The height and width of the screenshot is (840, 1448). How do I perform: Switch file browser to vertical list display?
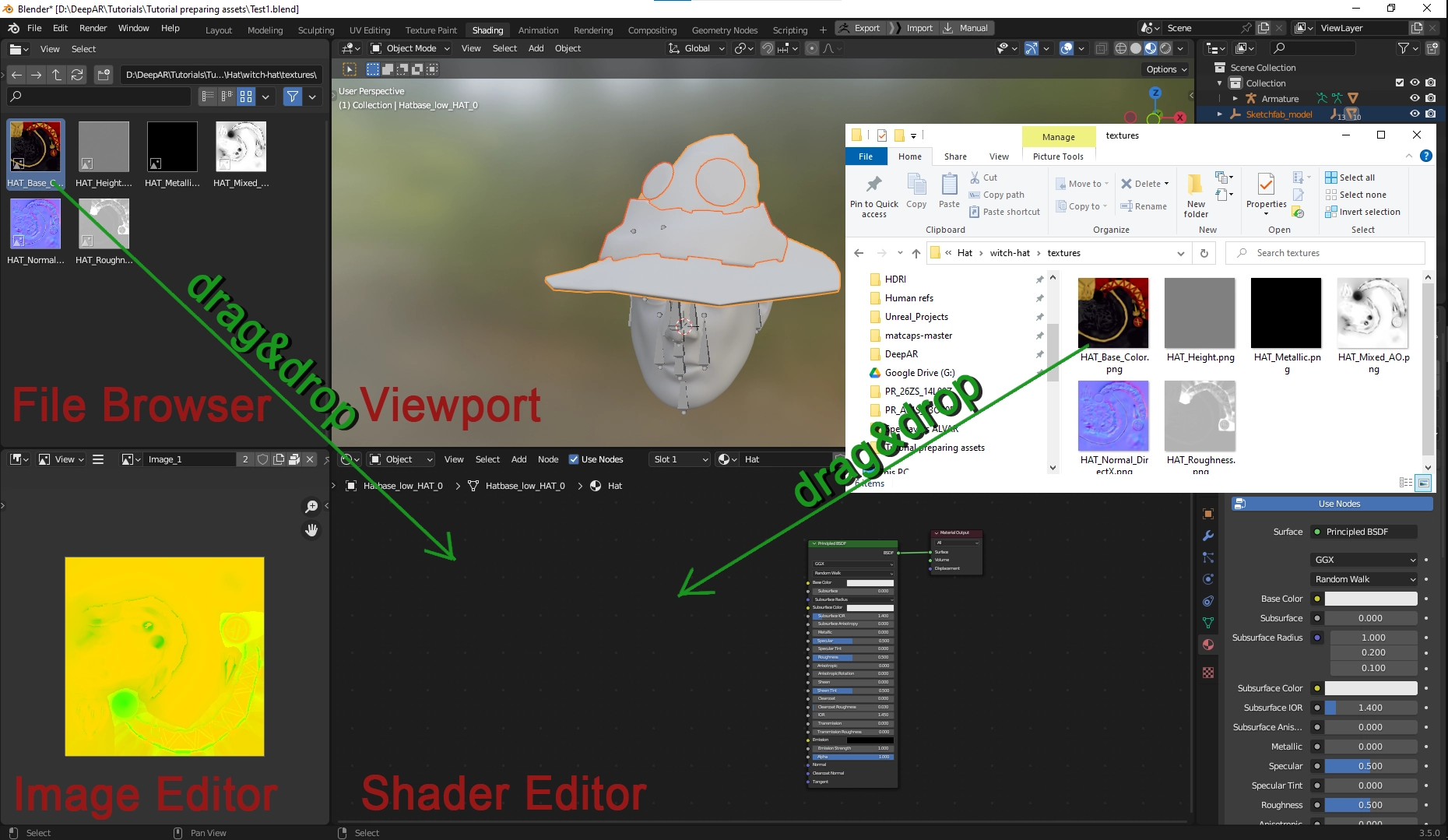pyautogui.click(x=207, y=97)
